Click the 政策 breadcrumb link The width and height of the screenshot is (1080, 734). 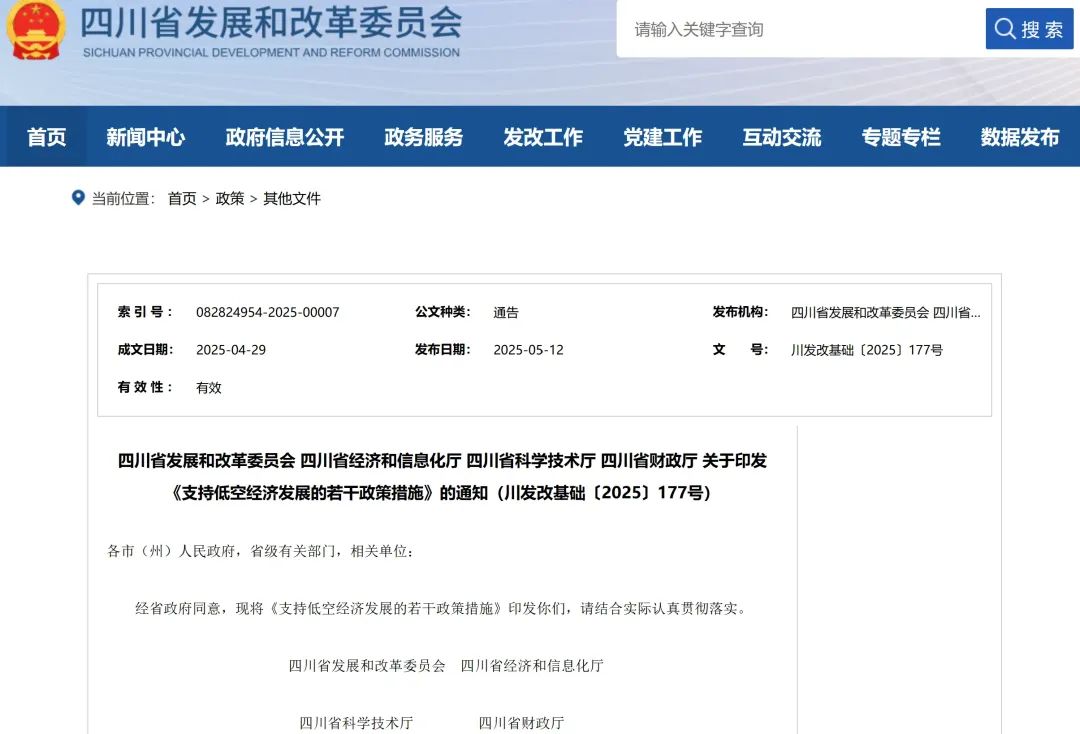click(x=230, y=199)
